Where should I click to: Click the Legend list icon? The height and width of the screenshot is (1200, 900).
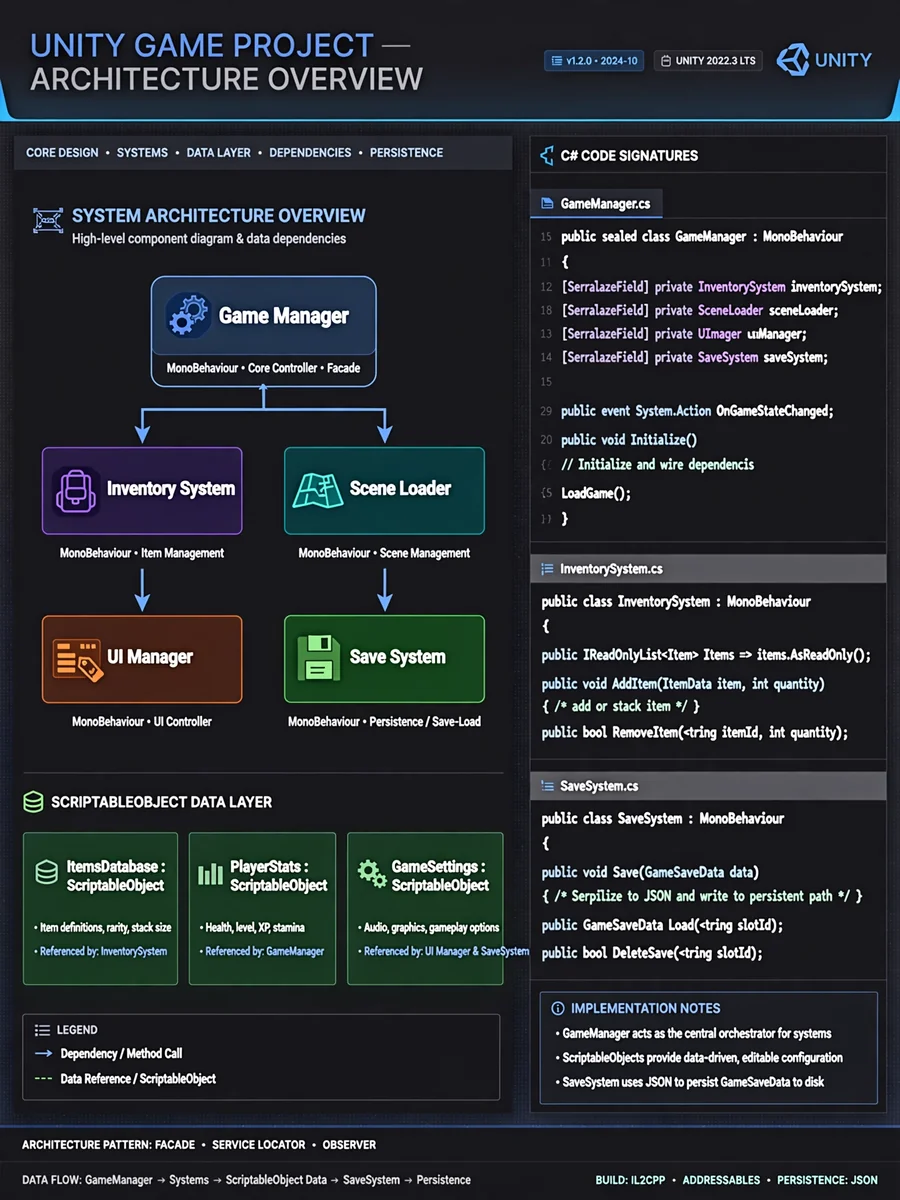click(42, 1030)
